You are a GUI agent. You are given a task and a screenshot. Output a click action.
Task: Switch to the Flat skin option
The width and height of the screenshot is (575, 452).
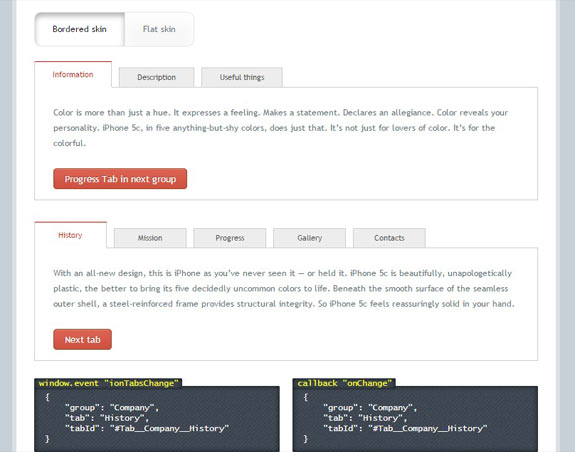coord(159,29)
